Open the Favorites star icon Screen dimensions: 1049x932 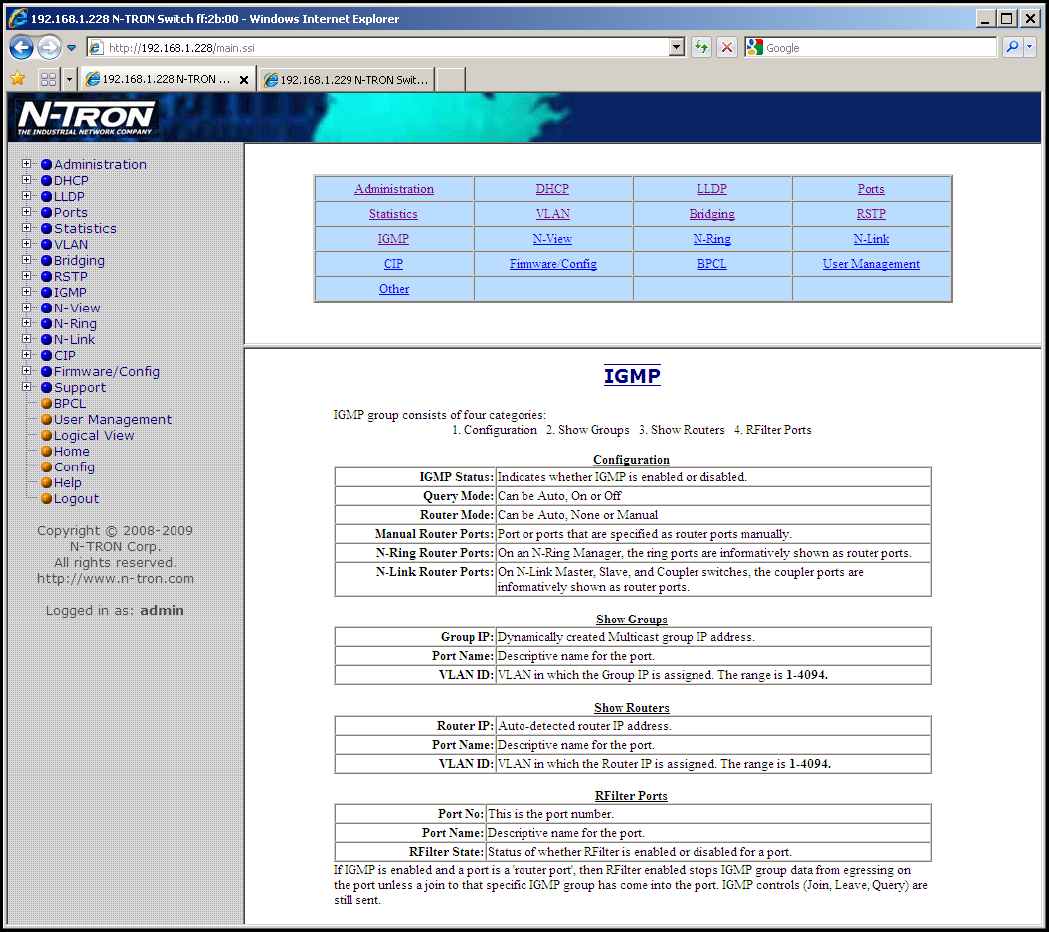point(18,79)
